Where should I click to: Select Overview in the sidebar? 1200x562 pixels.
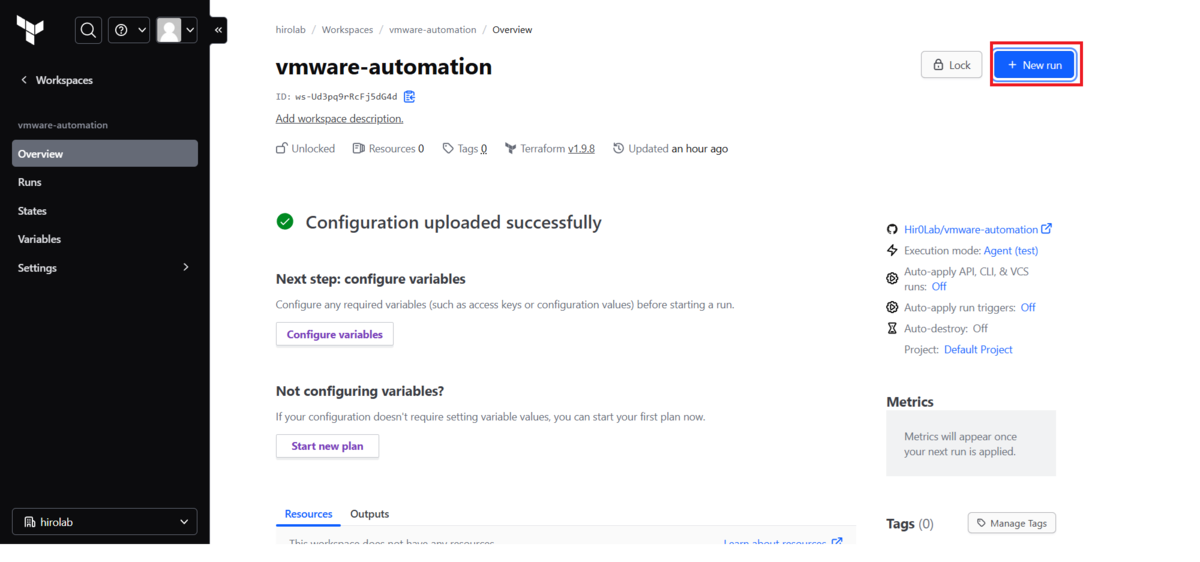point(105,154)
